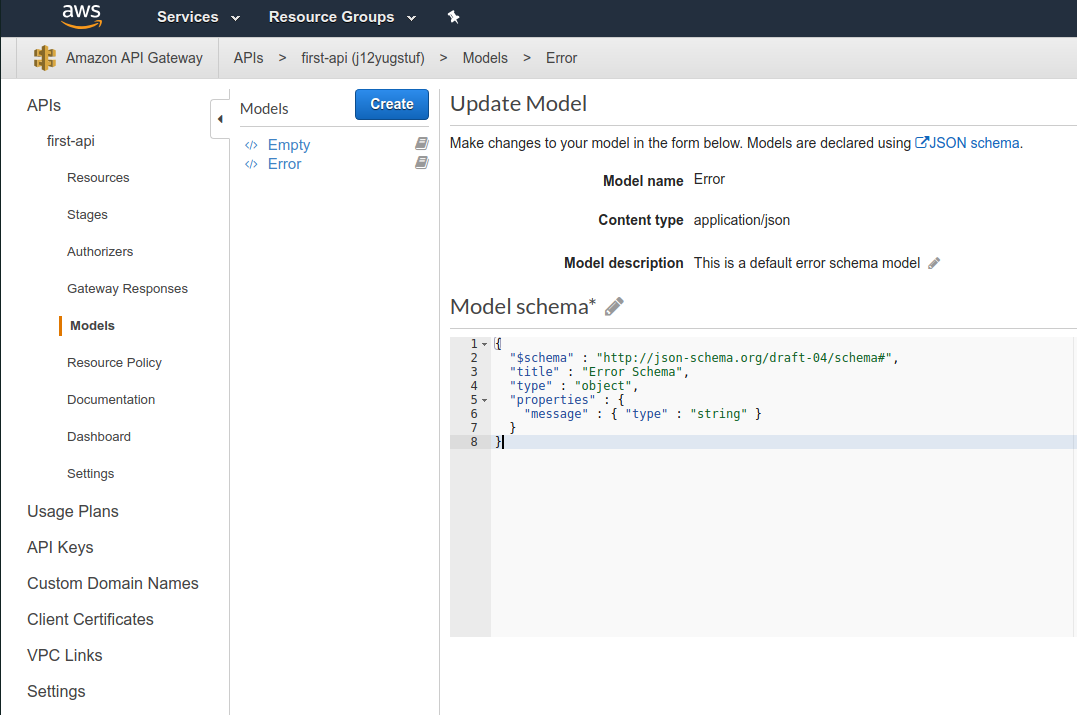Open VPC Links
The height and width of the screenshot is (715, 1077).
coord(65,655)
